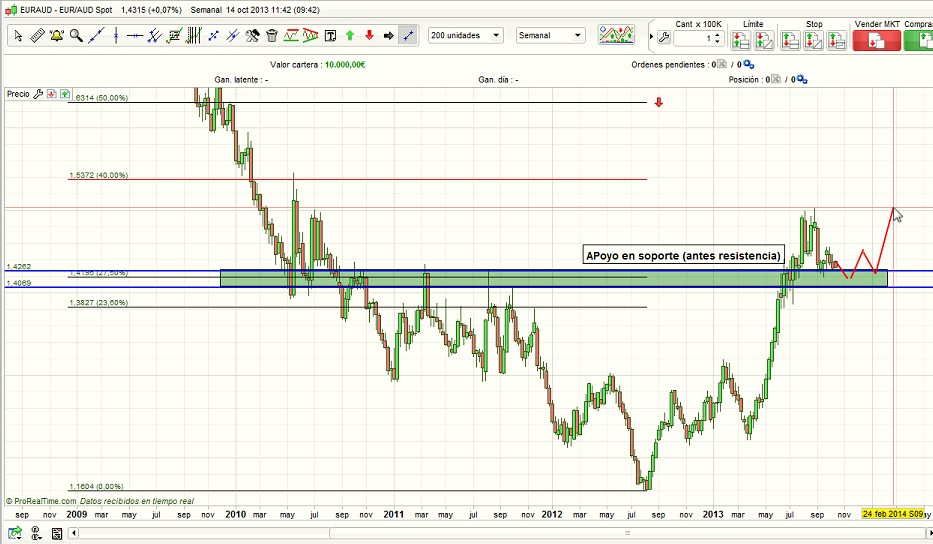Viewport: 933px width, 544px height.
Task: Open the Posición list icon
Action: point(775,79)
